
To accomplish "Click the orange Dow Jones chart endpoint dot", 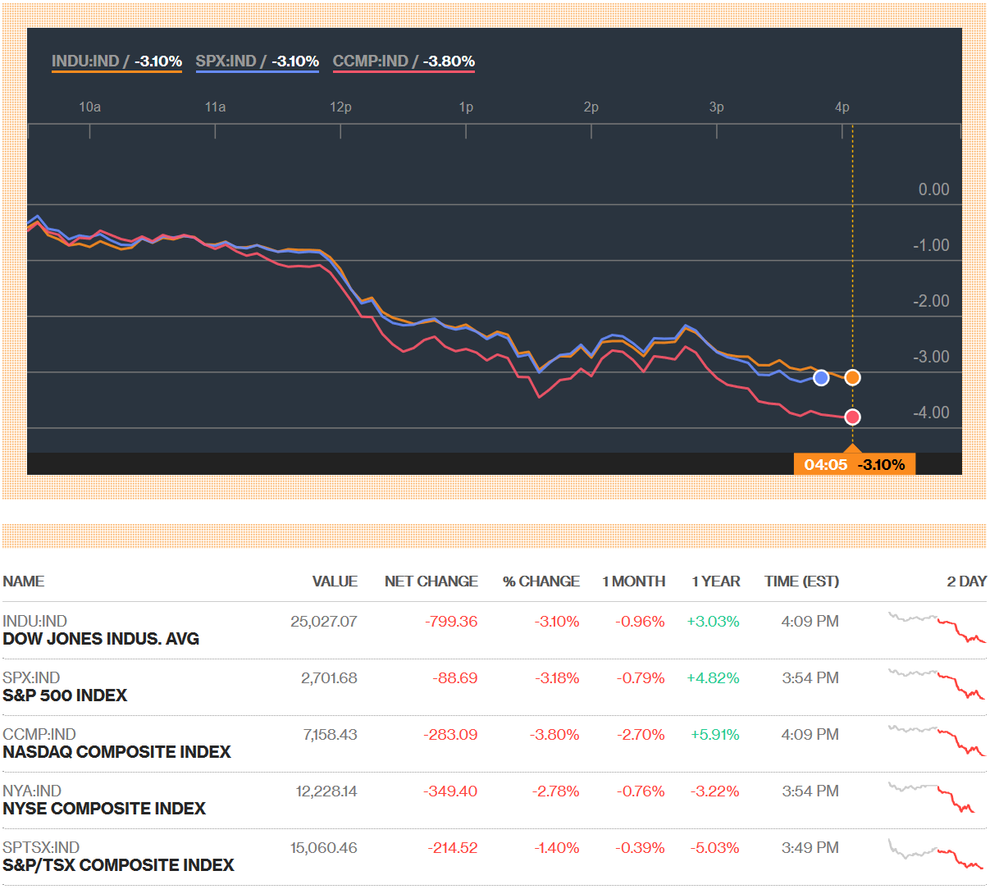I will pyautogui.click(x=852, y=378).
